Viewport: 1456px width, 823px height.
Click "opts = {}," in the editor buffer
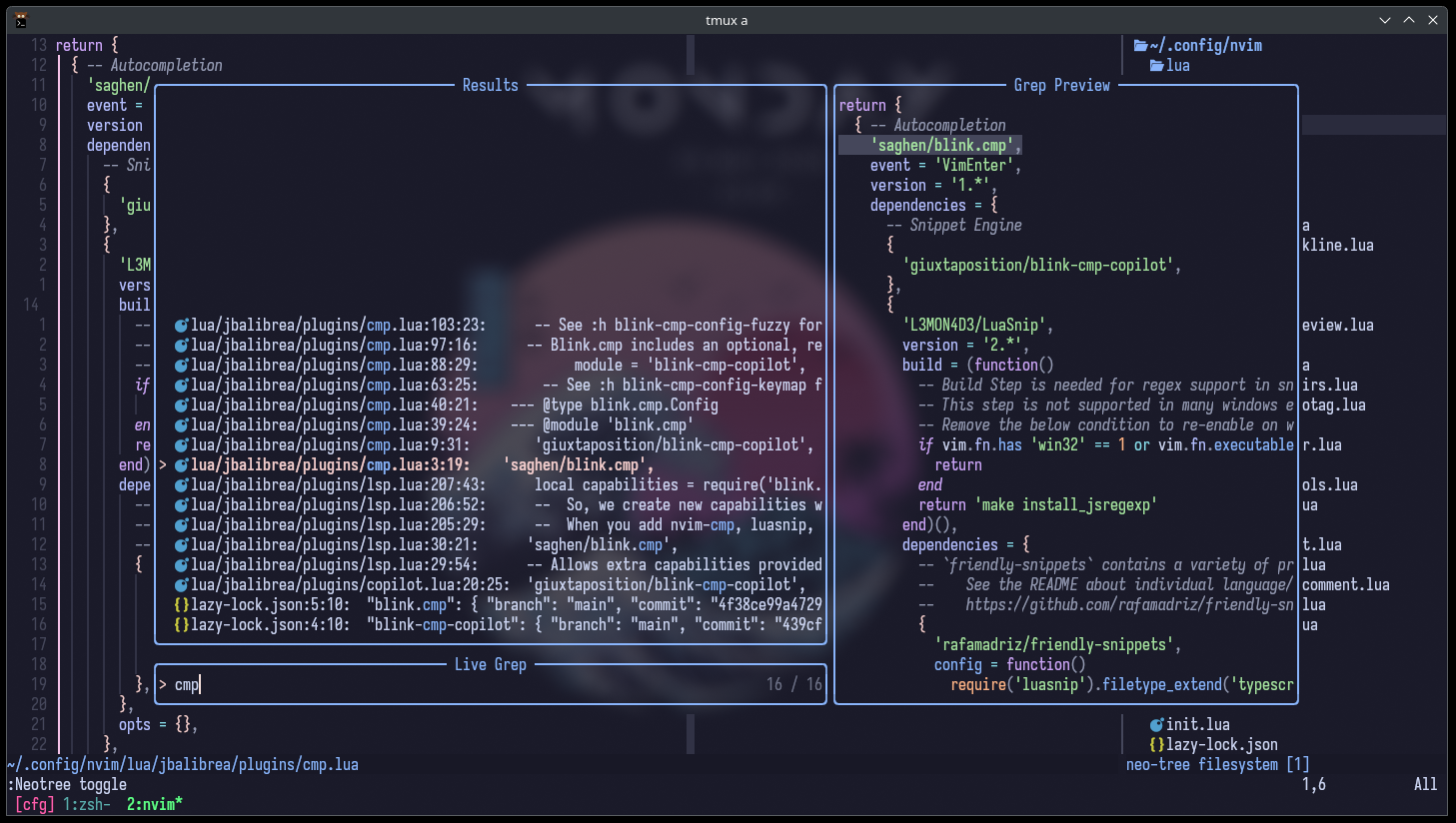[x=159, y=725]
